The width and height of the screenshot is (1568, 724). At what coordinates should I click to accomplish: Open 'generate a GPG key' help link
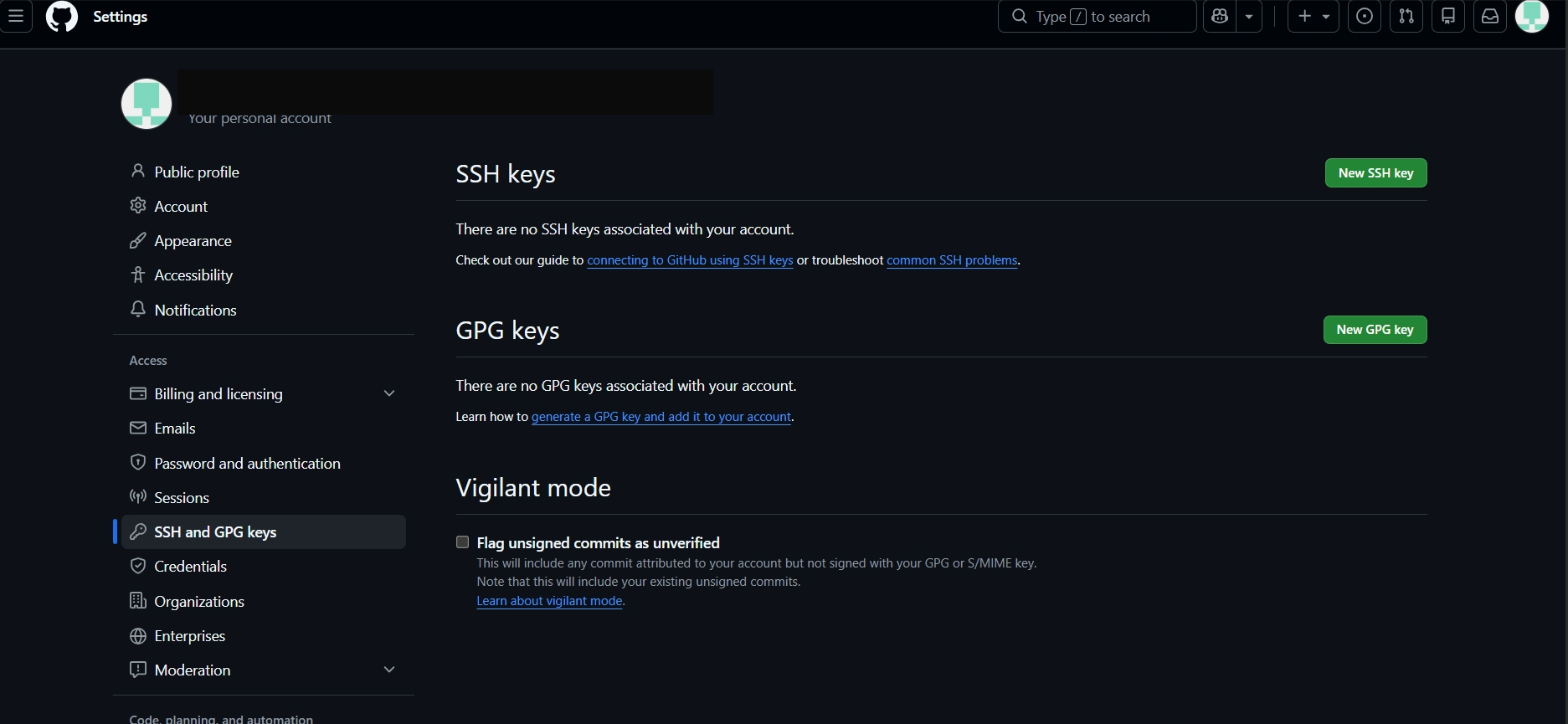pos(661,417)
